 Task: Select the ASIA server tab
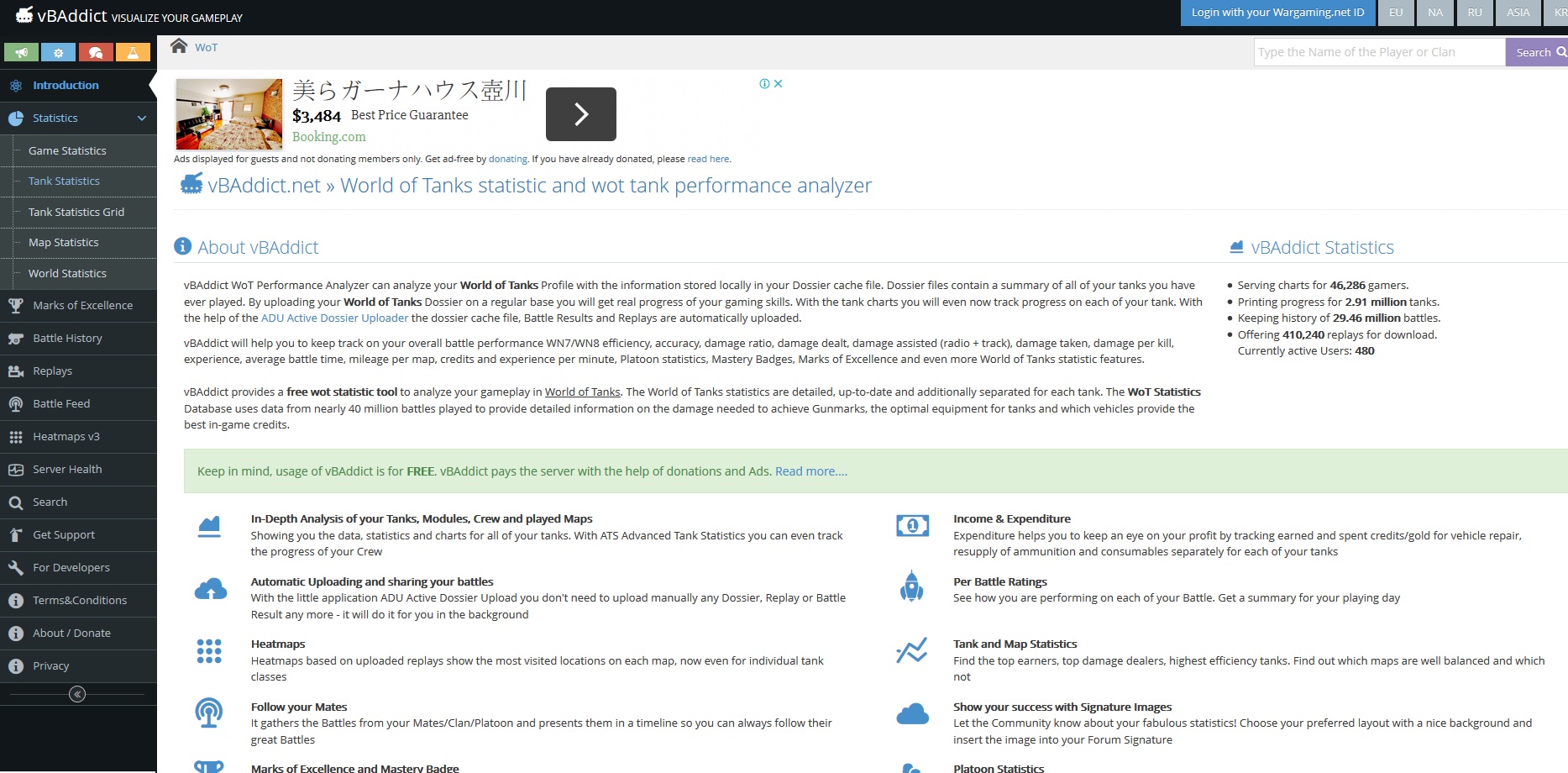1518,13
